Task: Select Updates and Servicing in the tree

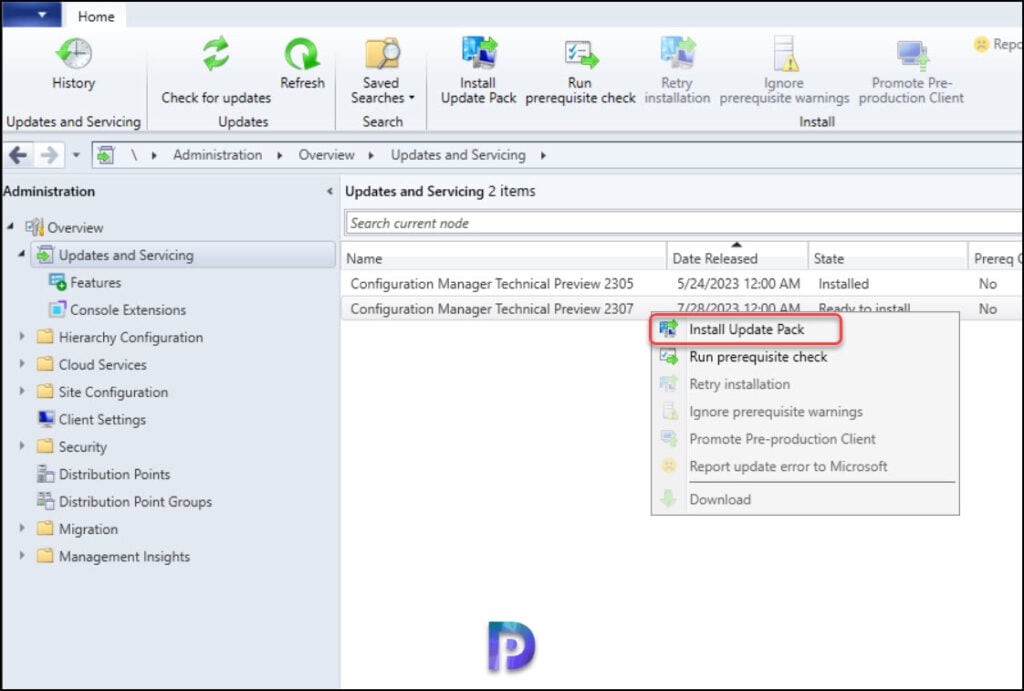Action: (x=183, y=255)
